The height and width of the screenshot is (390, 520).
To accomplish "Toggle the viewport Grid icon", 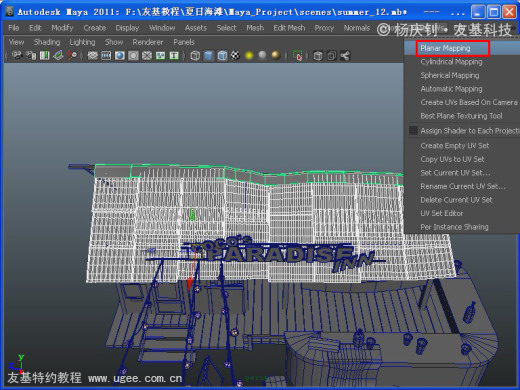I will tap(92, 55).
